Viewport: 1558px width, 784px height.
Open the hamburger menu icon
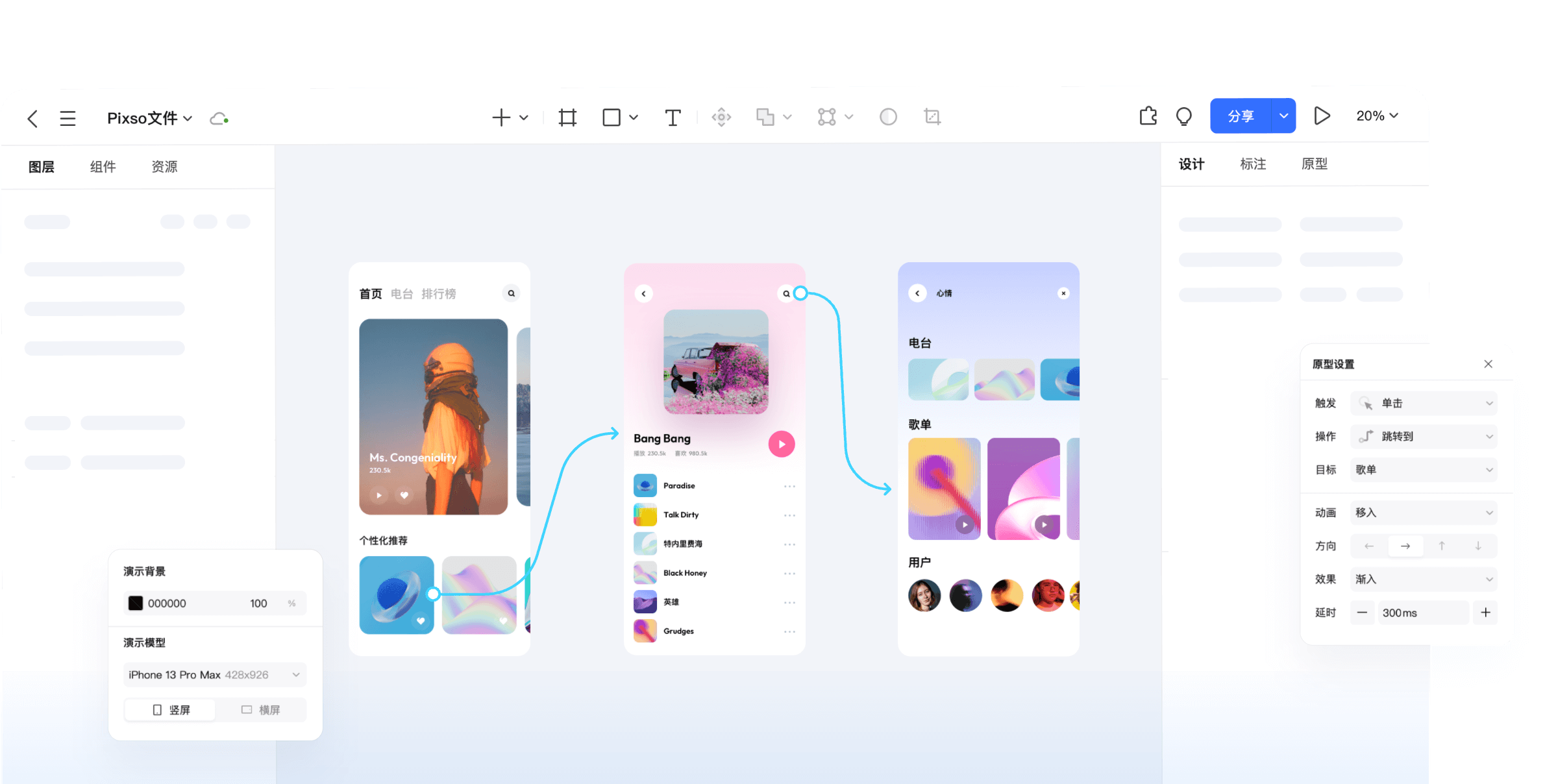coord(68,119)
